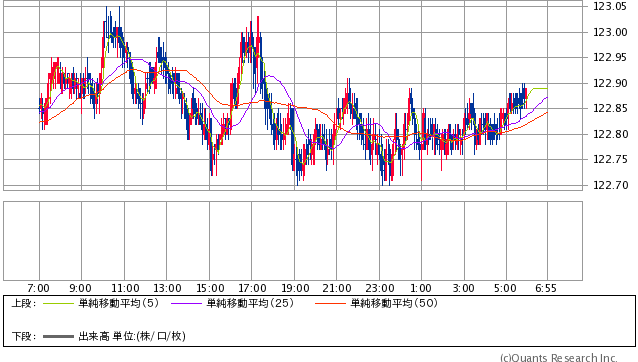This screenshot has height=362, width=638.
Task: Click the 122.75 price axis label
Action: [610, 159]
